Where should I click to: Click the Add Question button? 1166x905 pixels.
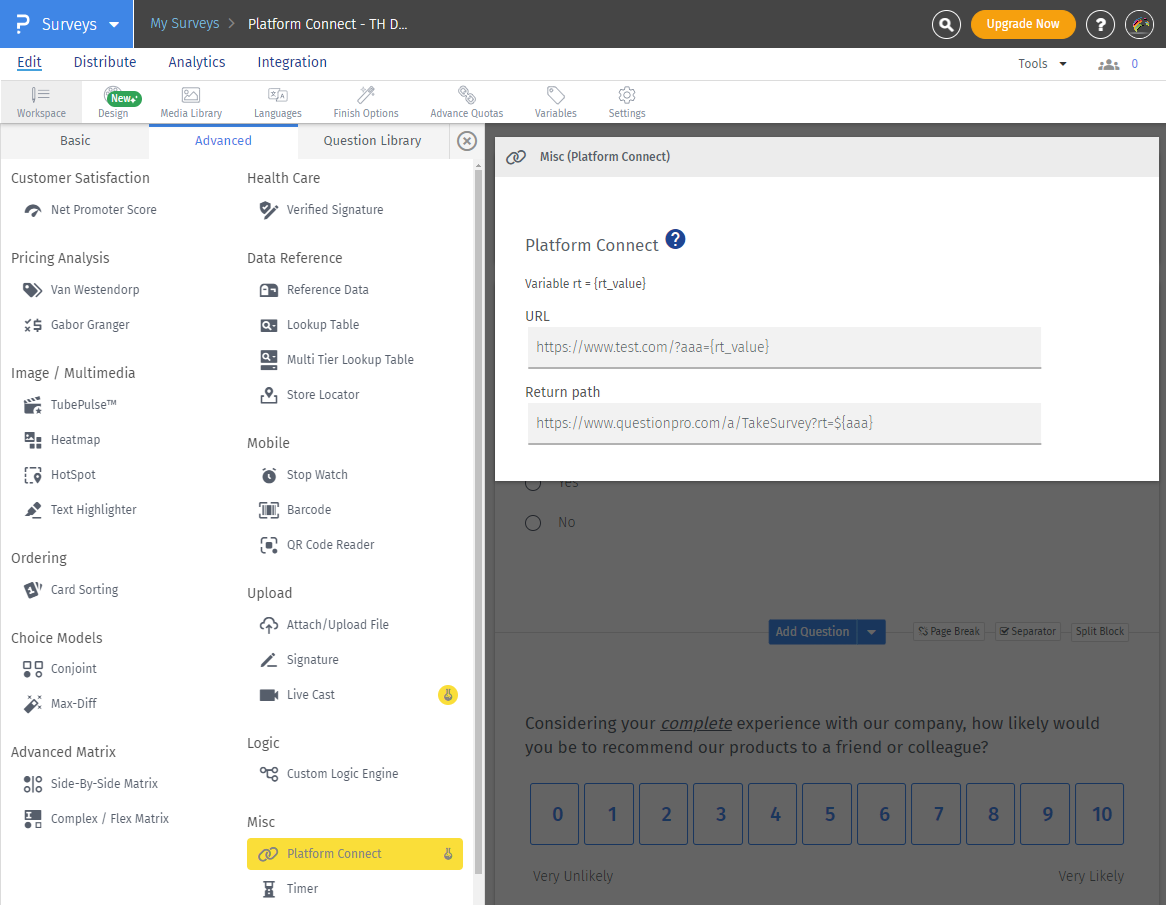pos(812,632)
